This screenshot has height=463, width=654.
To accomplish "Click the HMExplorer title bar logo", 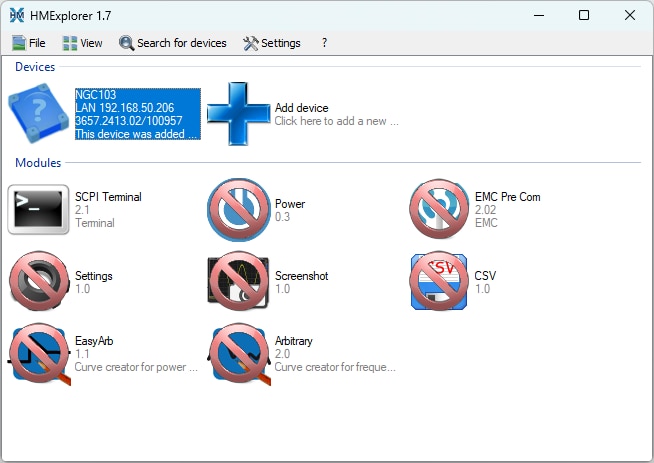I will (x=17, y=15).
